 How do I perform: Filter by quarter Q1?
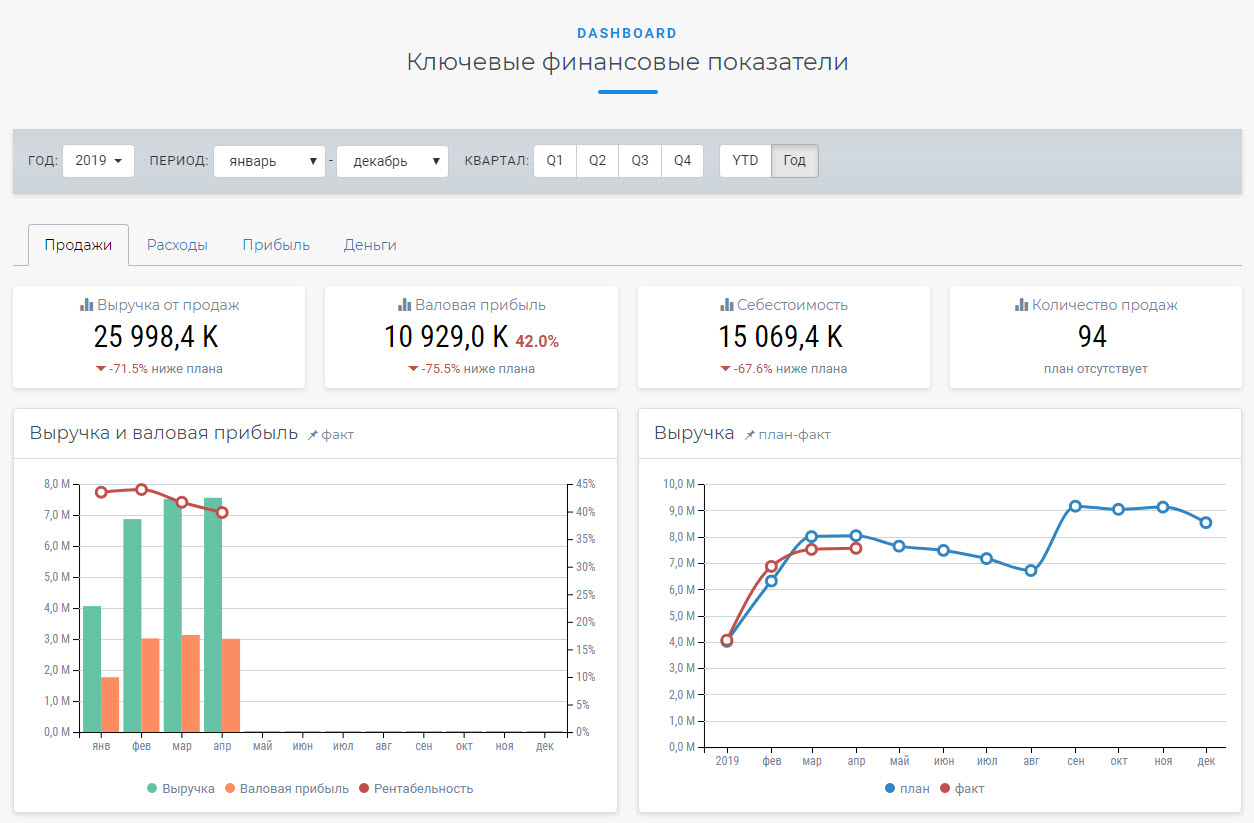pos(555,161)
